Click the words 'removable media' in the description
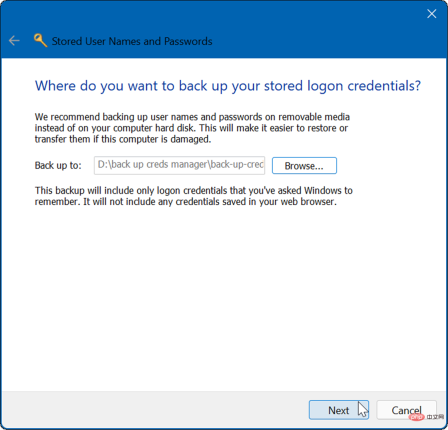The width and height of the screenshot is (448, 430). click(x=314, y=117)
